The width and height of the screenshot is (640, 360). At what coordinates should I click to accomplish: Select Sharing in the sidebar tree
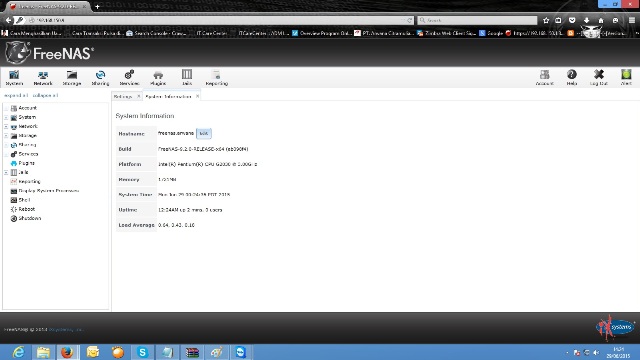(x=27, y=145)
